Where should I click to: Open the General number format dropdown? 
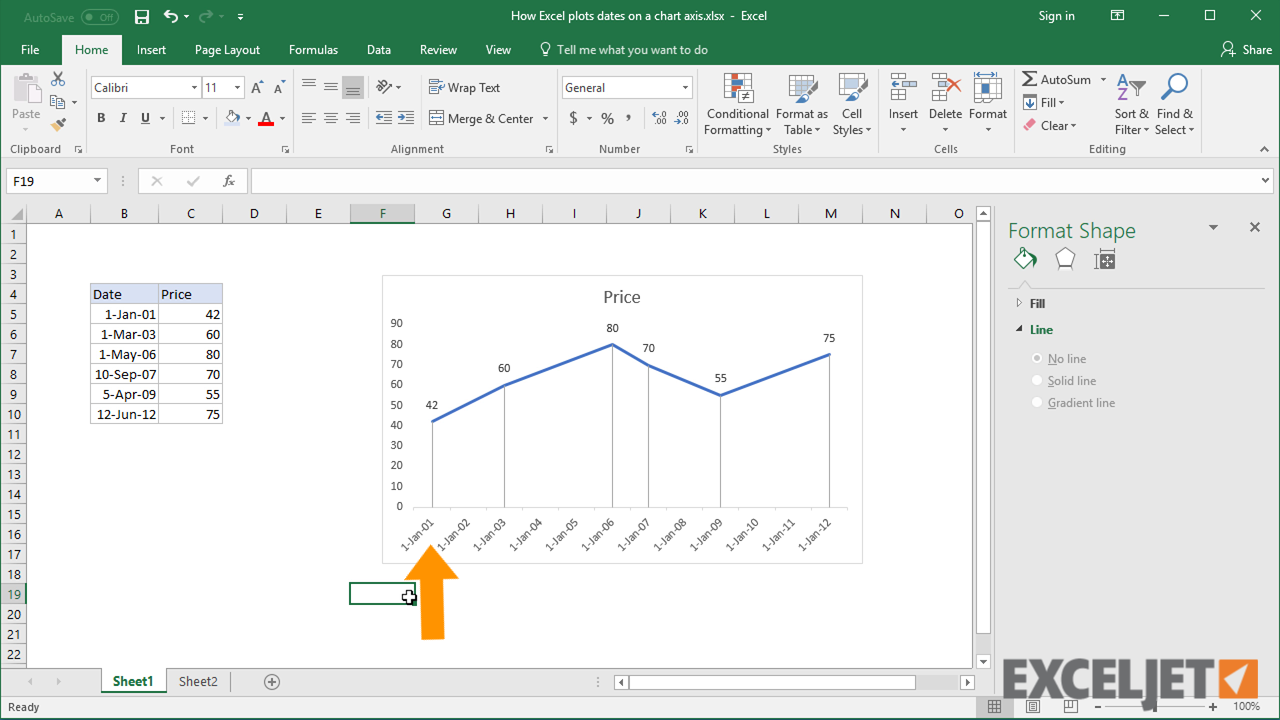685,88
